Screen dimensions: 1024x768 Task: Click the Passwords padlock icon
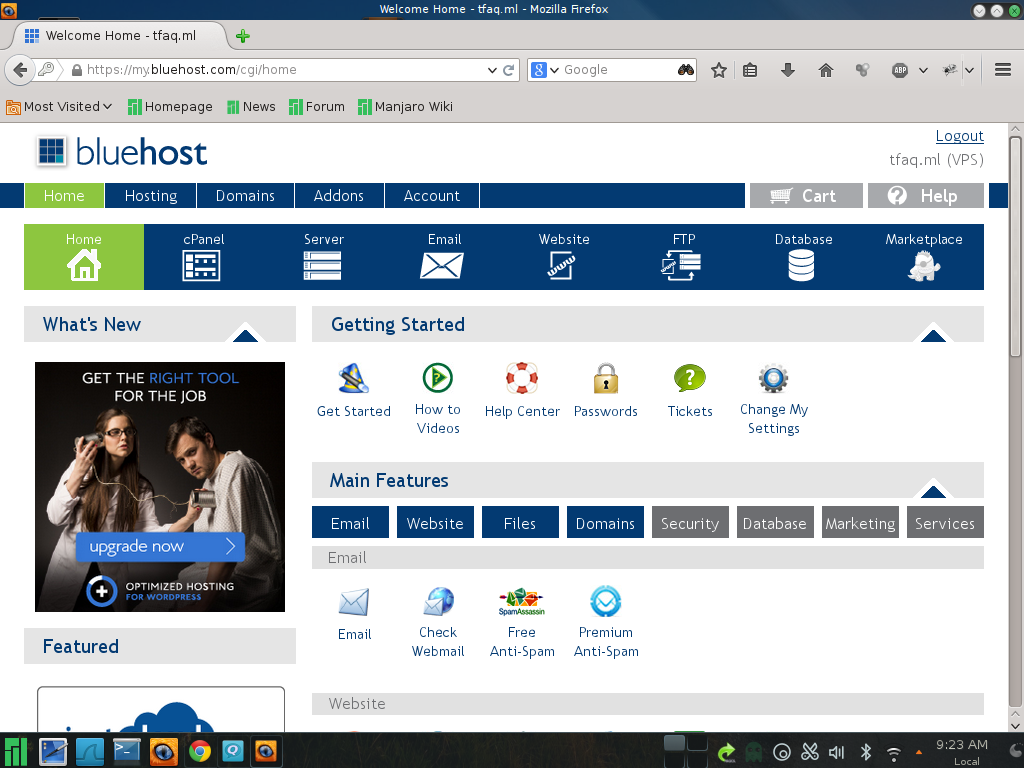pos(605,380)
